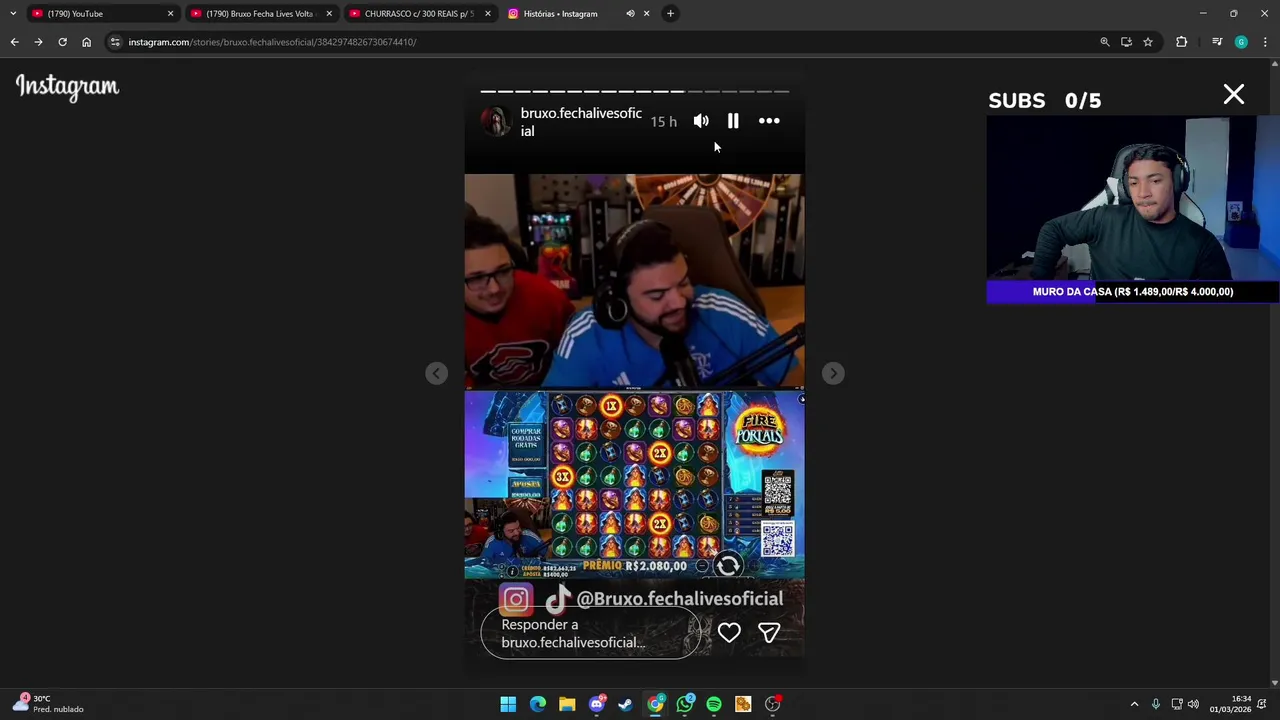Image resolution: width=1280 pixels, height=720 pixels.
Task: Close the CHURRASCO tab
Action: [488, 13]
